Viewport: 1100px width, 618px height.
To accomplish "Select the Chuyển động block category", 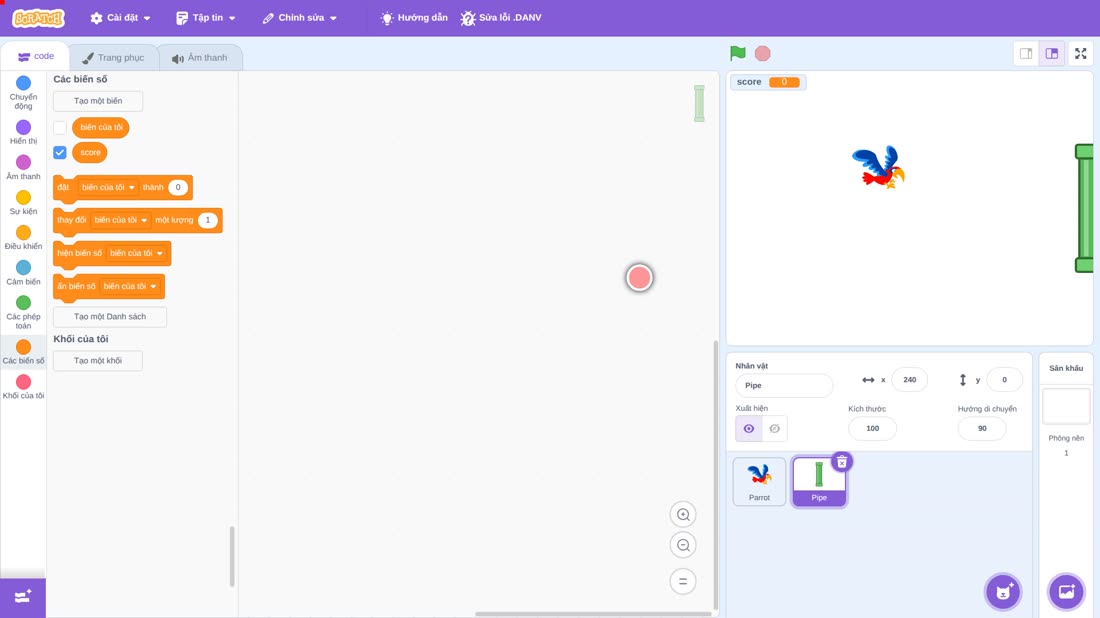I will coord(23,93).
